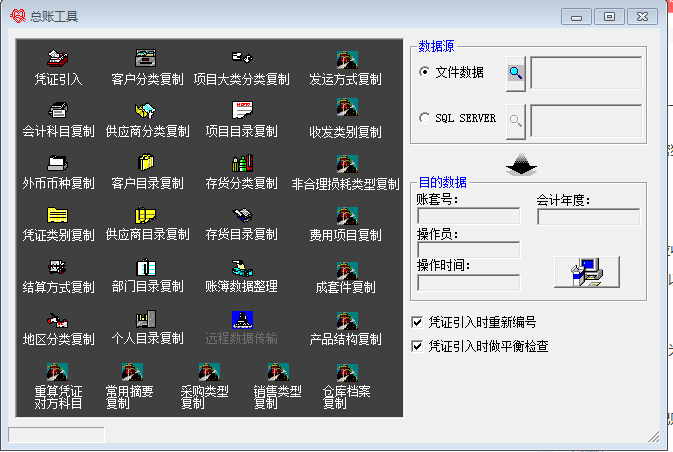Open the 费用项目复制 icon
The image size is (673, 452).
(347, 216)
